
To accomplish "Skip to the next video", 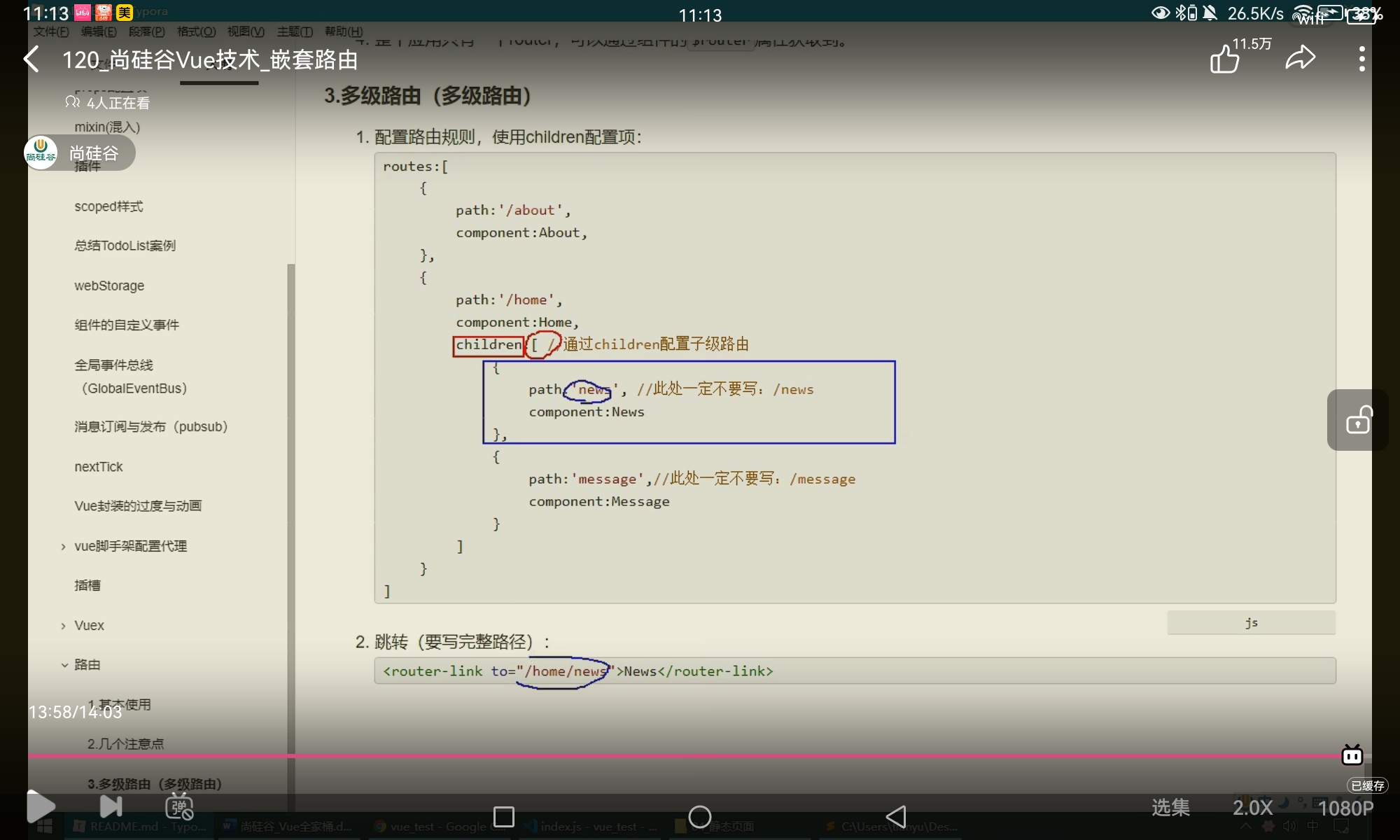I will (111, 807).
